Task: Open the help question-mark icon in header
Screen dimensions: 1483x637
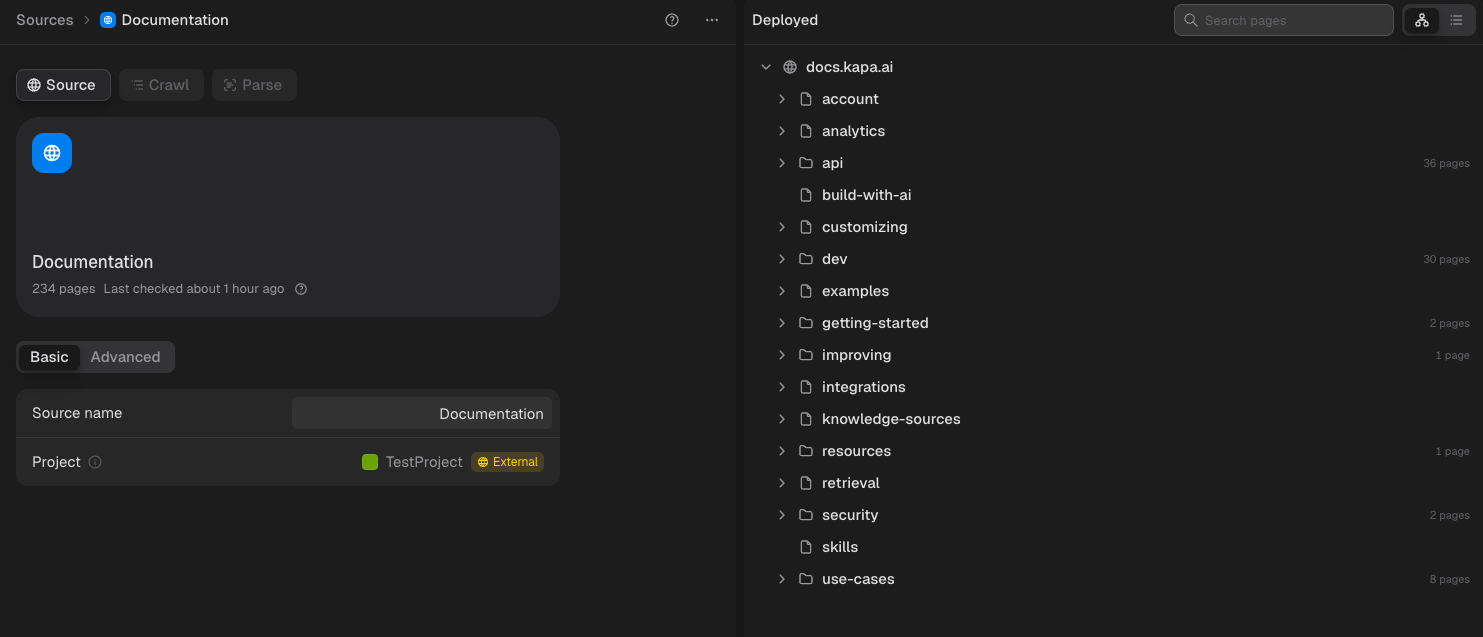Action: pos(672,20)
